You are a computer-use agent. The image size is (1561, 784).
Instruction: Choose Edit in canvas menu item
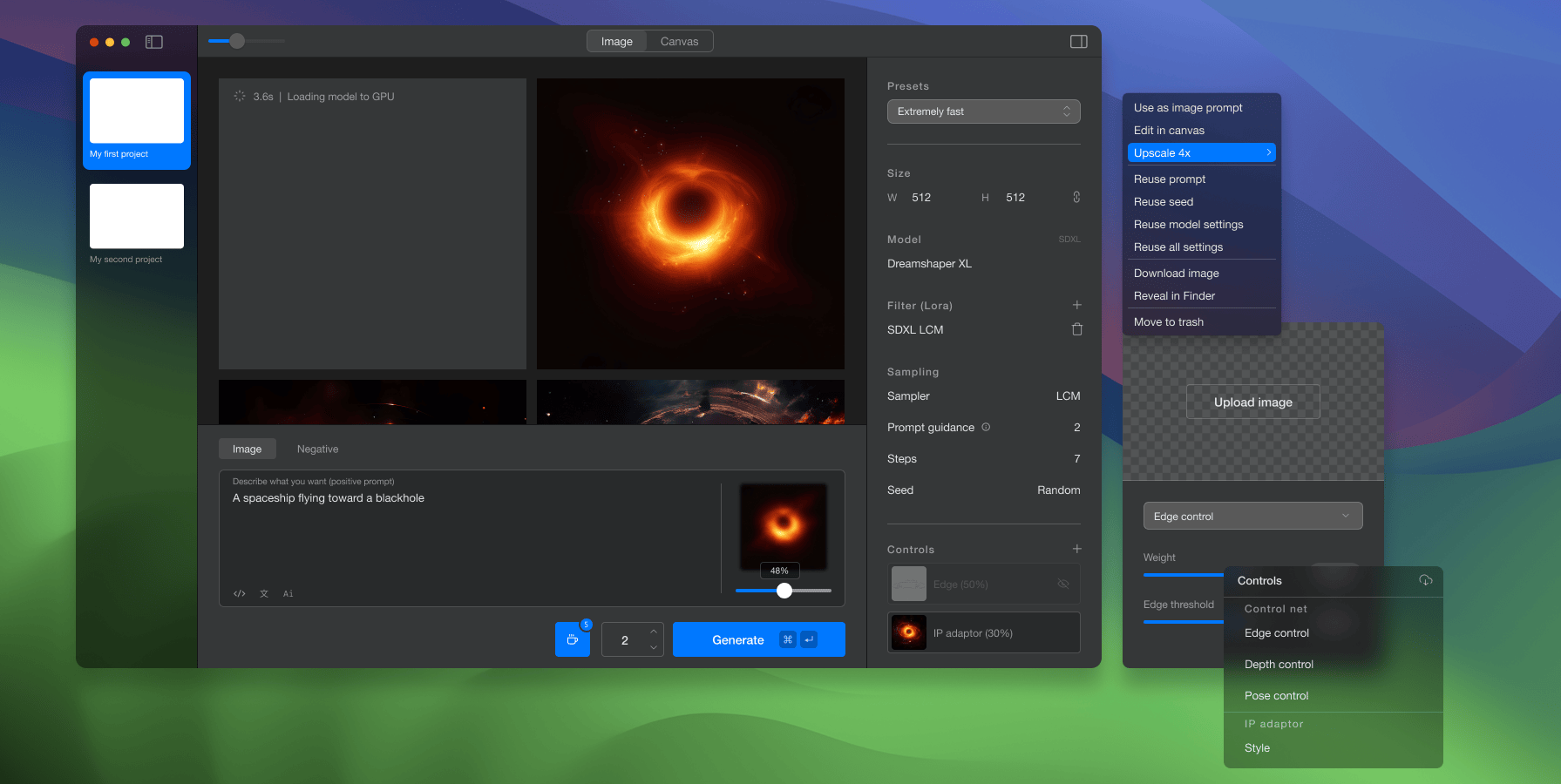click(x=1201, y=130)
